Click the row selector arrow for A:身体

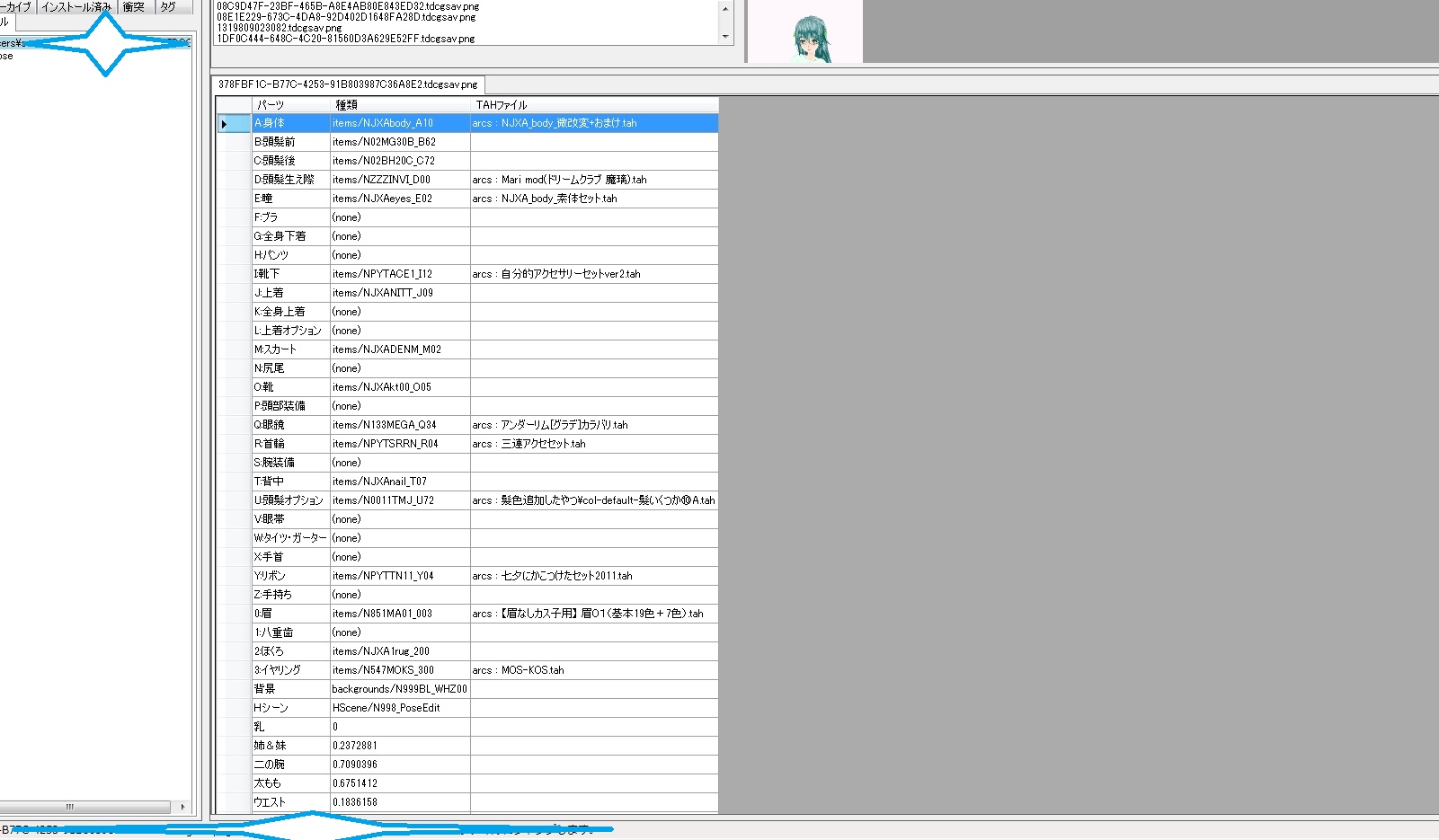[x=224, y=124]
